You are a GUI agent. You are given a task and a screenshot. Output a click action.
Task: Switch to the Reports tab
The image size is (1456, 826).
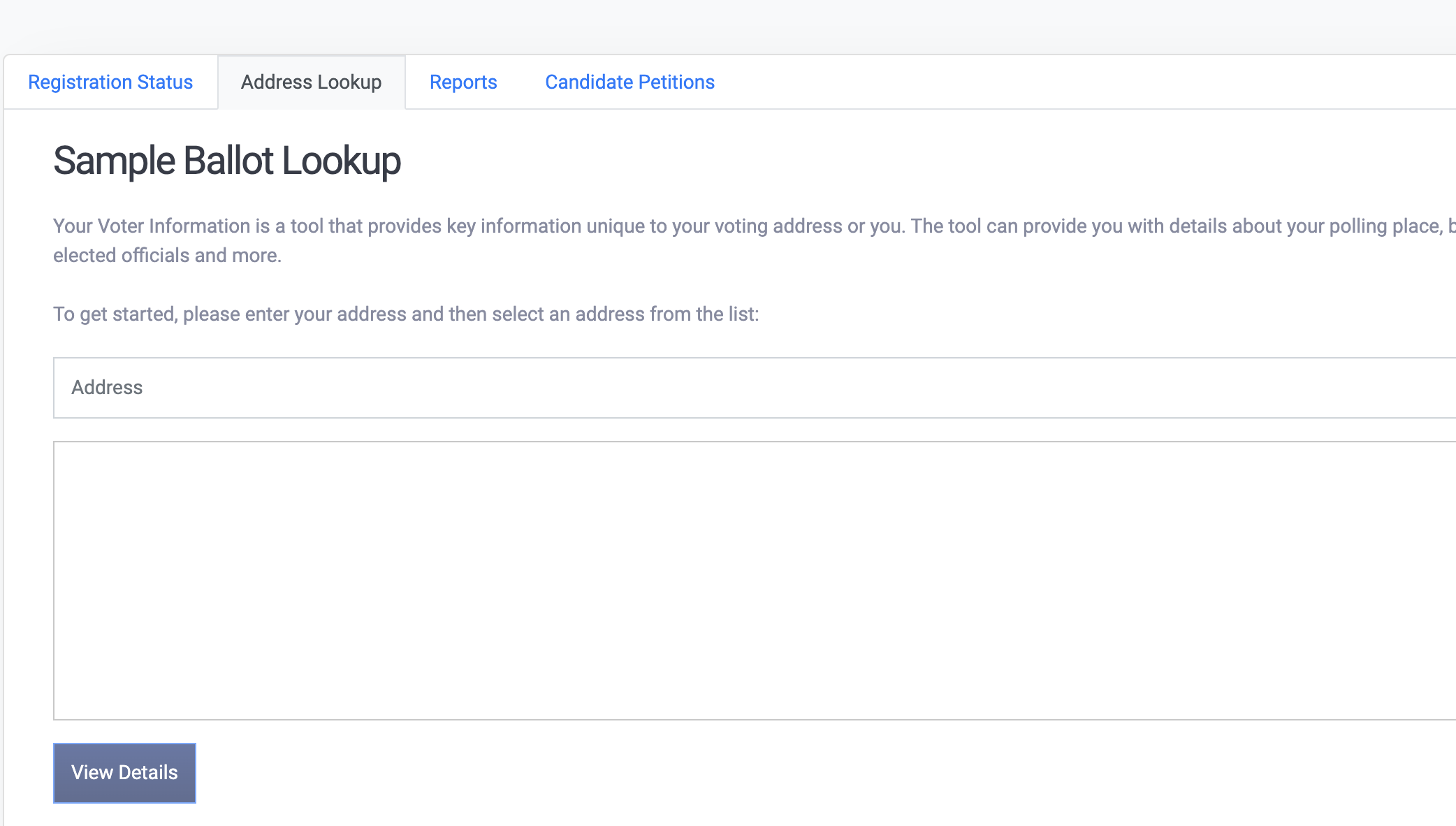click(x=463, y=82)
